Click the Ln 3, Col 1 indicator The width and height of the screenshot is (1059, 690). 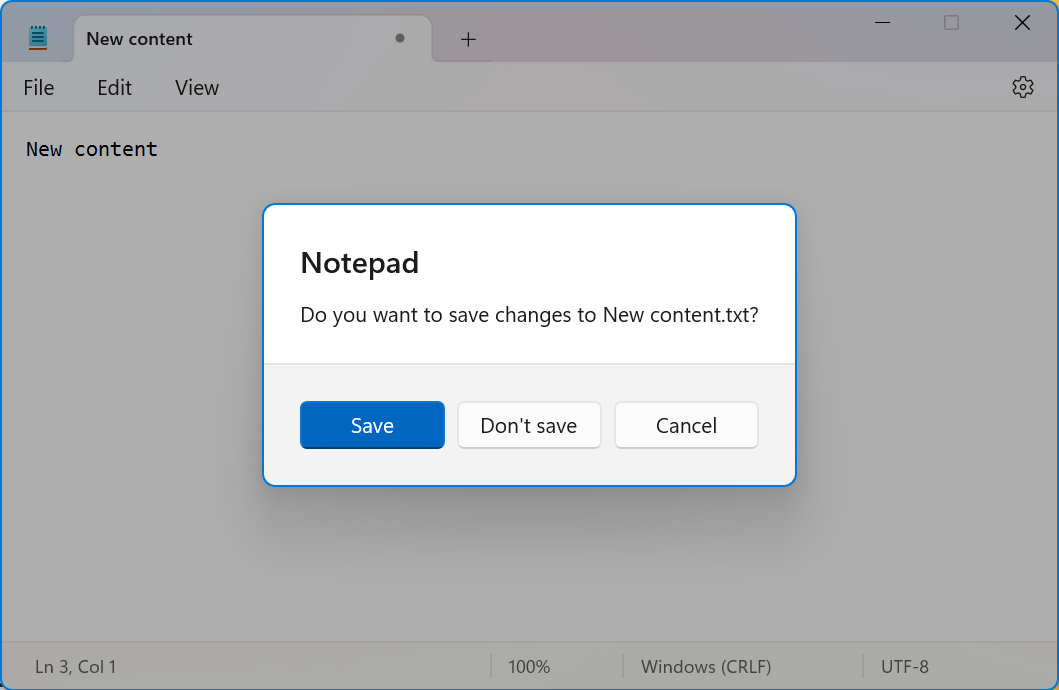(76, 667)
